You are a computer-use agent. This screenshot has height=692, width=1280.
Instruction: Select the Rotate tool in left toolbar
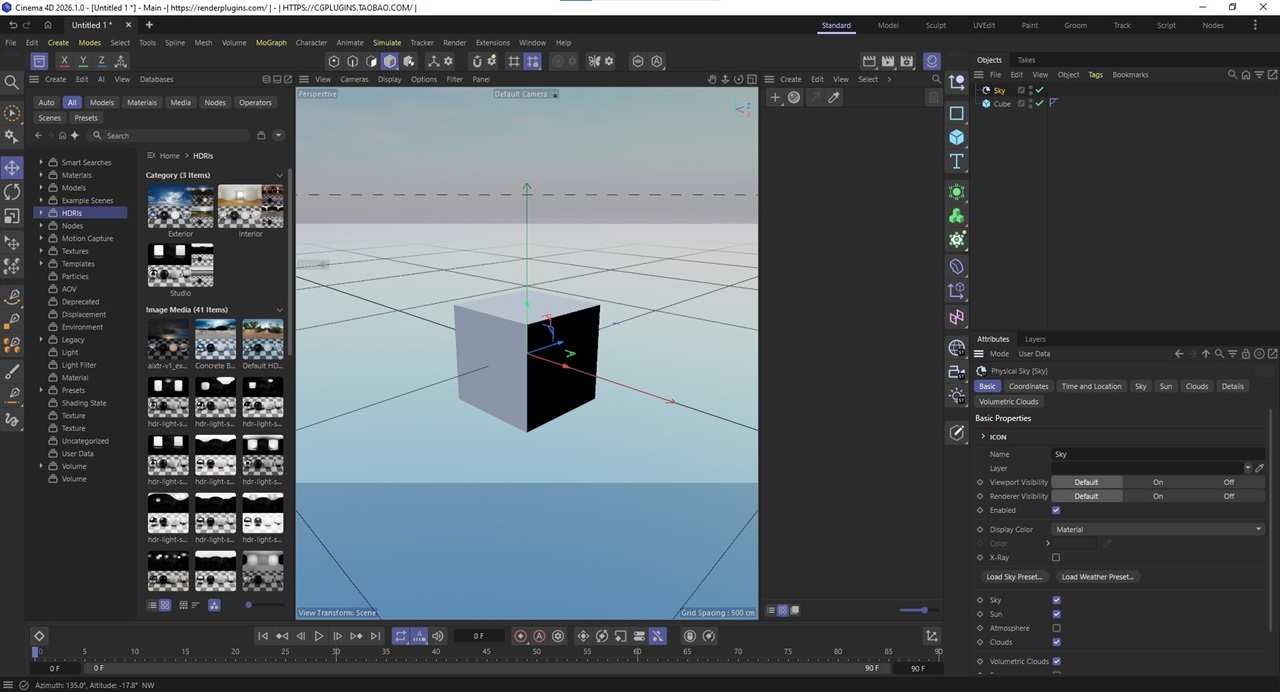coord(12,192)
